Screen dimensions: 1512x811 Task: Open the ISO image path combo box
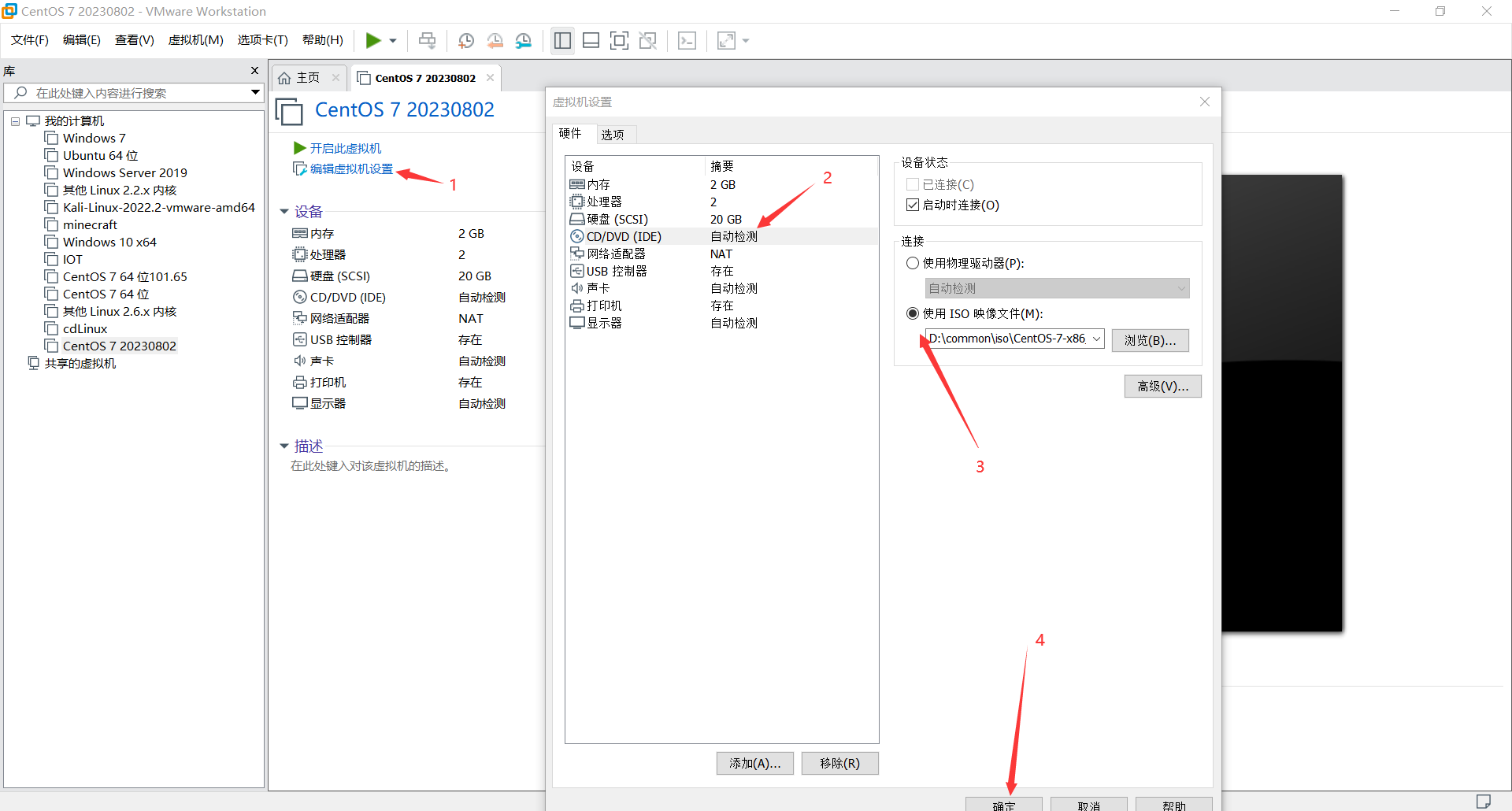click(x=1015, y=339)
